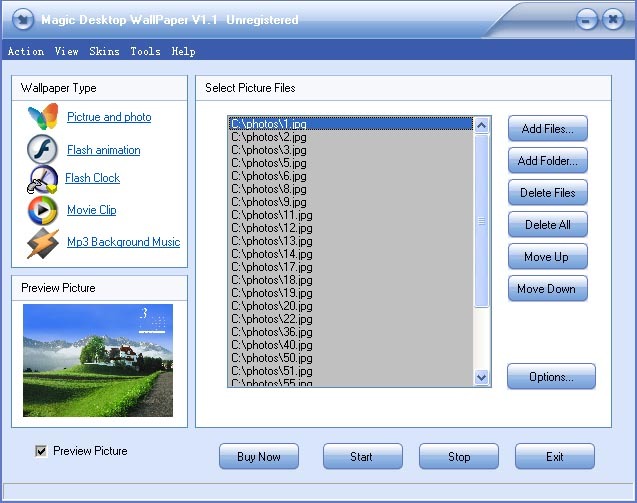Click the file list scroll up arrow
The width and height of the screenshot is (637, 503).
point(481,125)
